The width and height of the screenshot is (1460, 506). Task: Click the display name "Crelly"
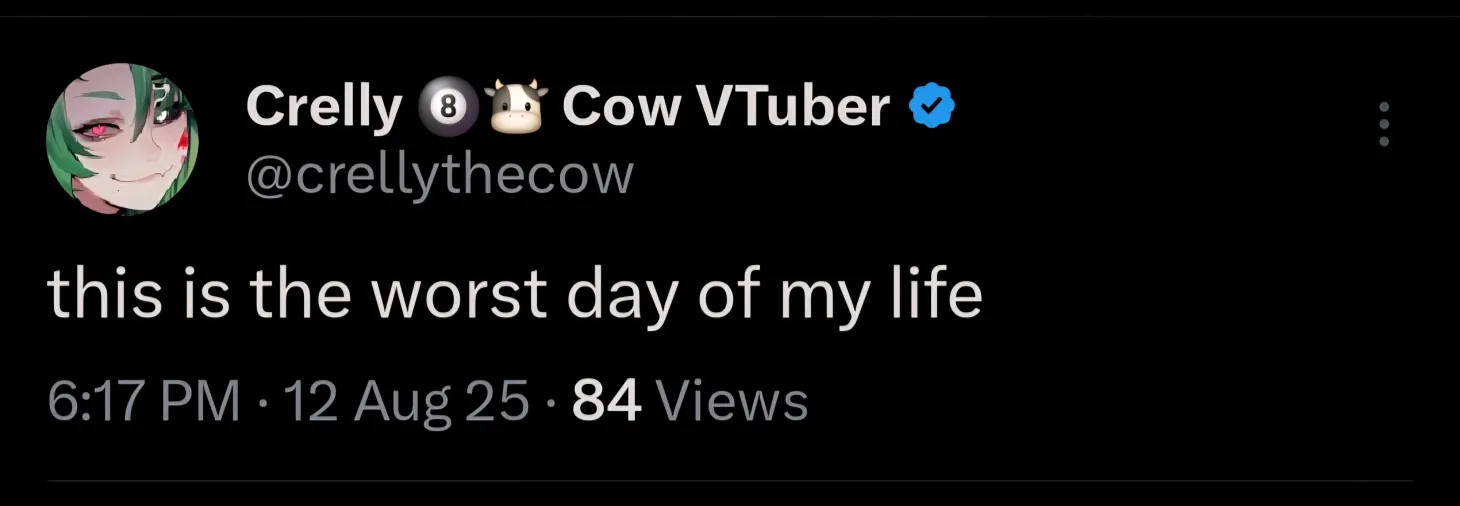323,106
